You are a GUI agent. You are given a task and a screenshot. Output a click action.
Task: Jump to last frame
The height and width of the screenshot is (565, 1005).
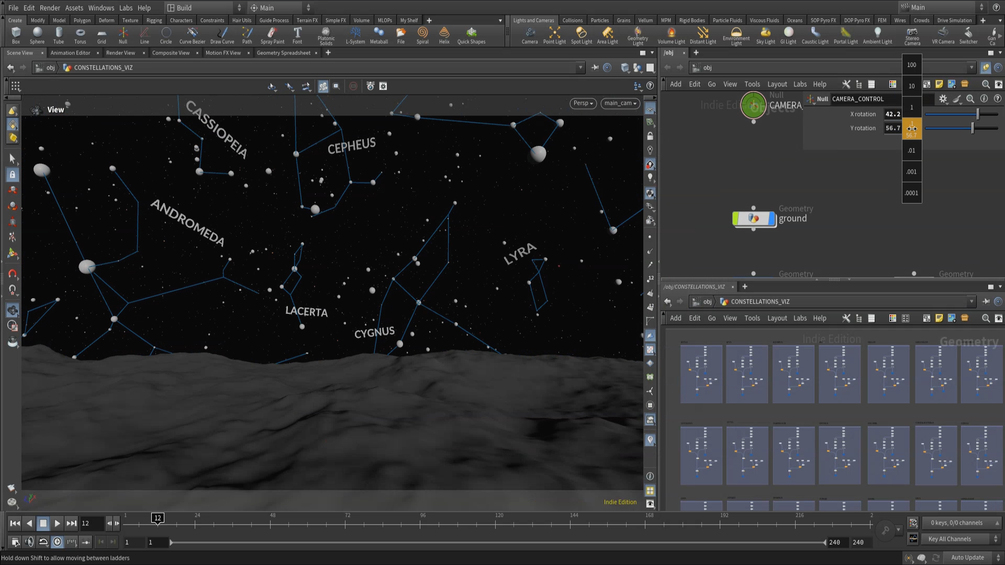click(x=71, y=523)
